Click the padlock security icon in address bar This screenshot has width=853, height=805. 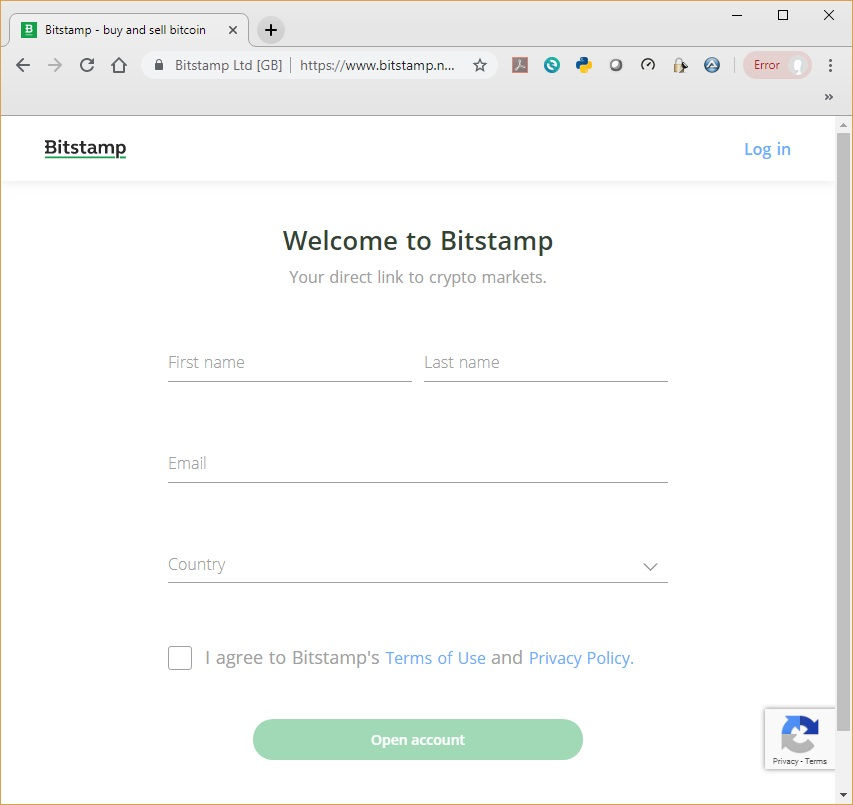159,65
